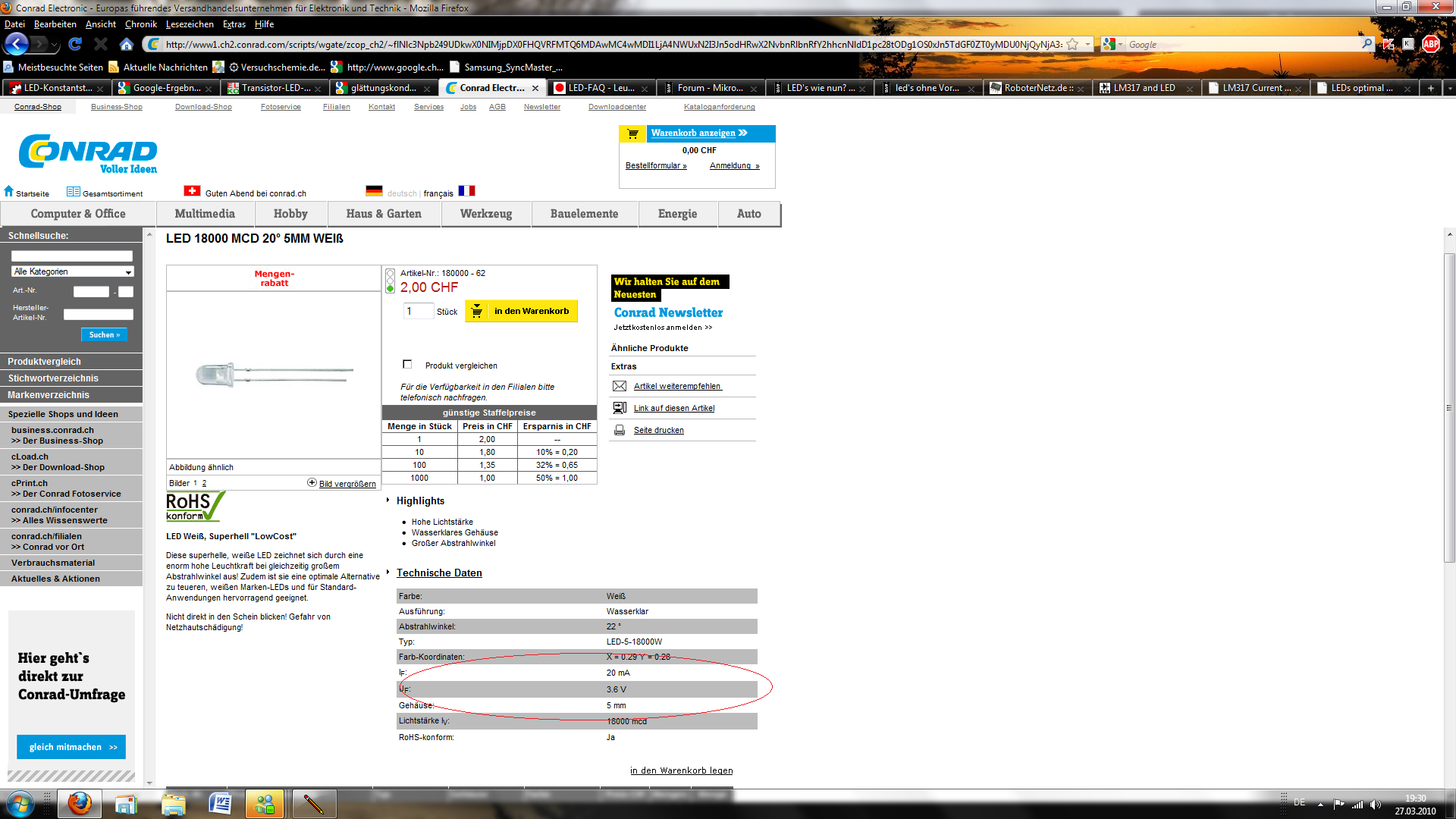Image resolution: width=1456 pixels, height=819 pixels.
Task: Close the Conrad Electr... tab
Action: (x=535, y=88)
